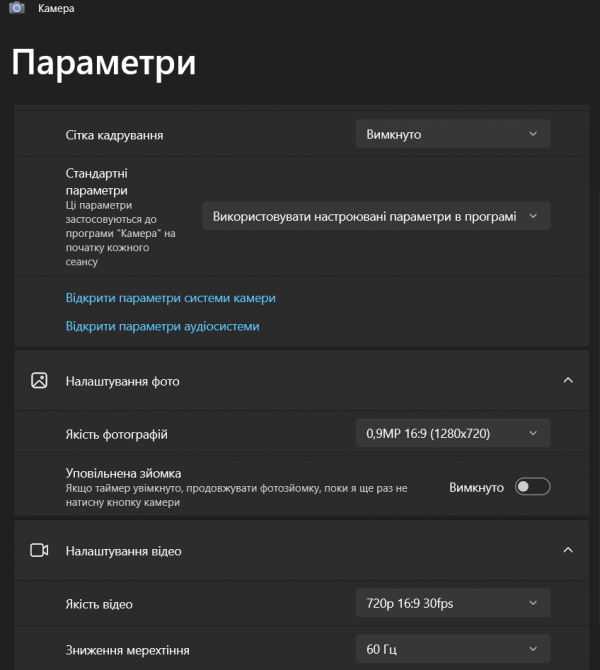The image size is (600, 670).
Task: Open the Сітка кадрування dropdown
Action: 452,134
